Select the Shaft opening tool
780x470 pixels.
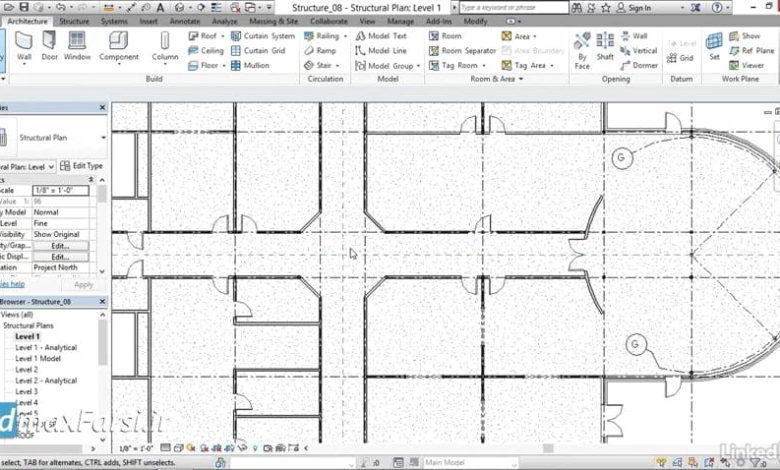pyautogui.click(x=605, y=47)
